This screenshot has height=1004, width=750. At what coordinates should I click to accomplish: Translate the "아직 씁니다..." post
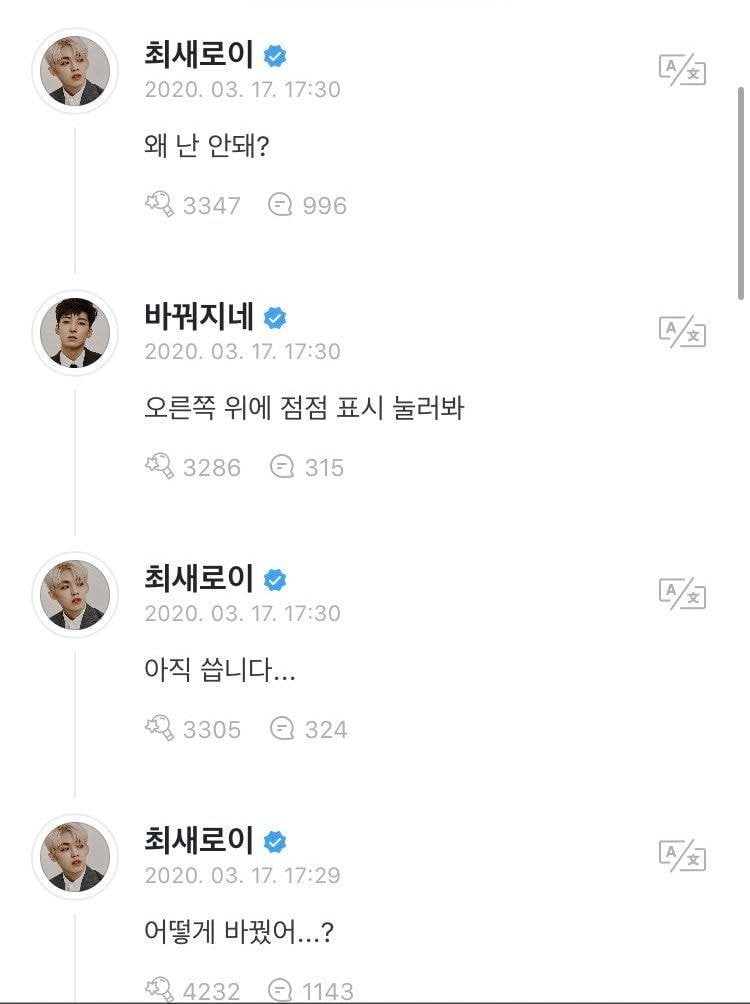point(682,594)
